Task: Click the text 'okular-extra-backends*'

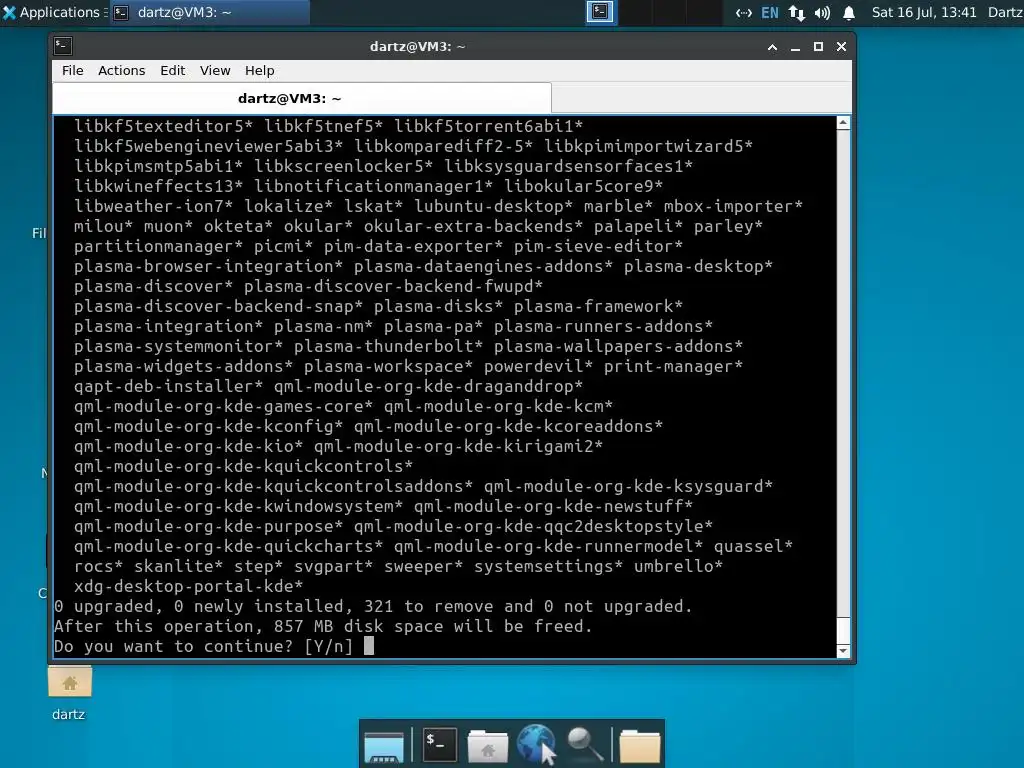Action: click(x=473, y=226)
